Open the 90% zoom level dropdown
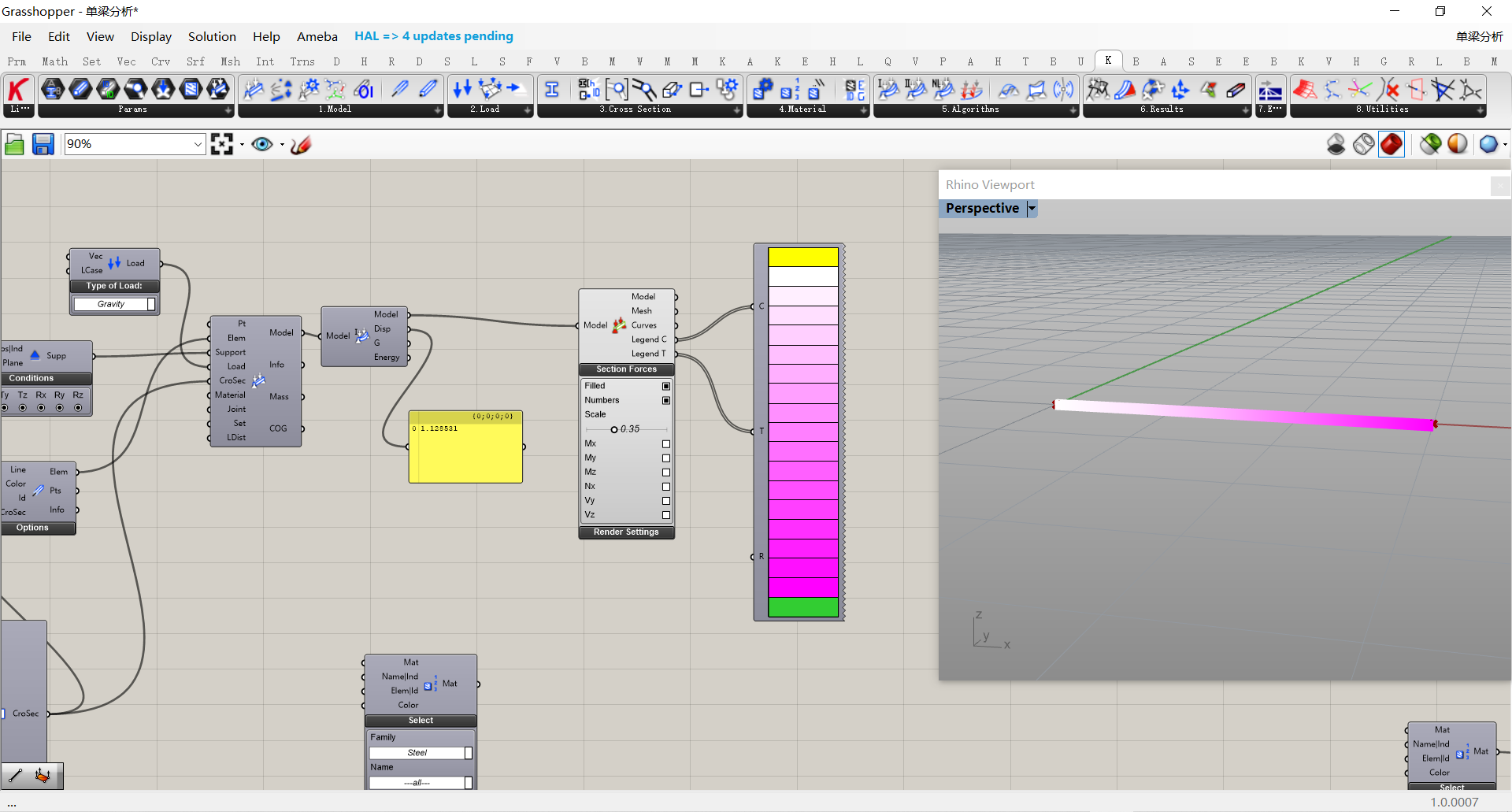Viewport: 1512px width, 812px height. coord(197,144)
